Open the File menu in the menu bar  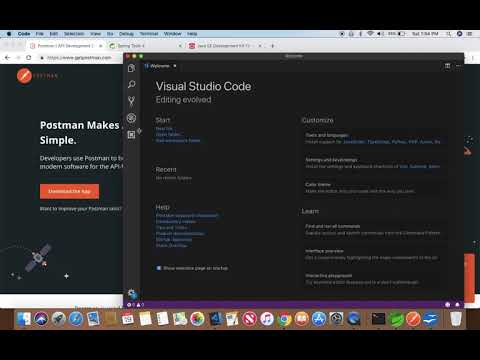click(39, 34)
